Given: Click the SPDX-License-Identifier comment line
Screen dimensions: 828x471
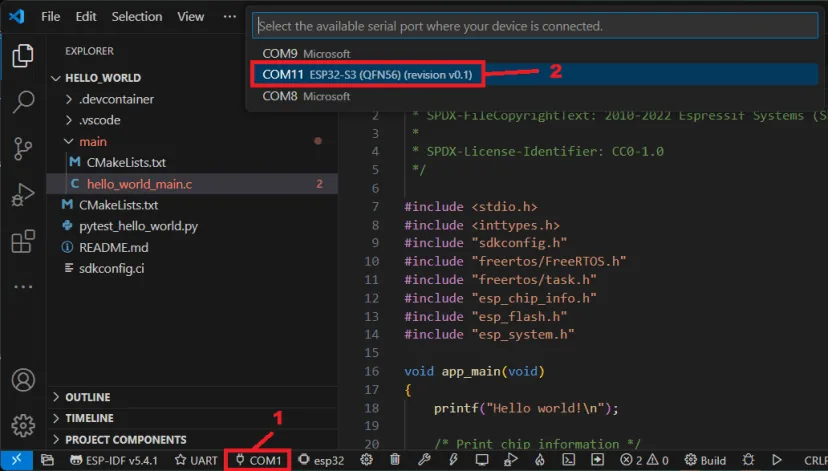Looking at the screenshot, I should [538, 152].
